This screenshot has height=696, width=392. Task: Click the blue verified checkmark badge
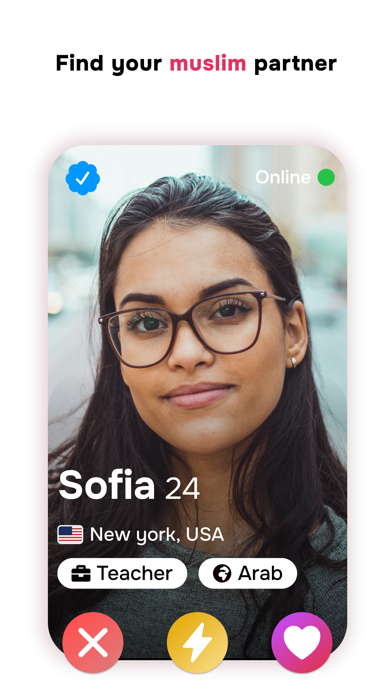pos(83,178)
